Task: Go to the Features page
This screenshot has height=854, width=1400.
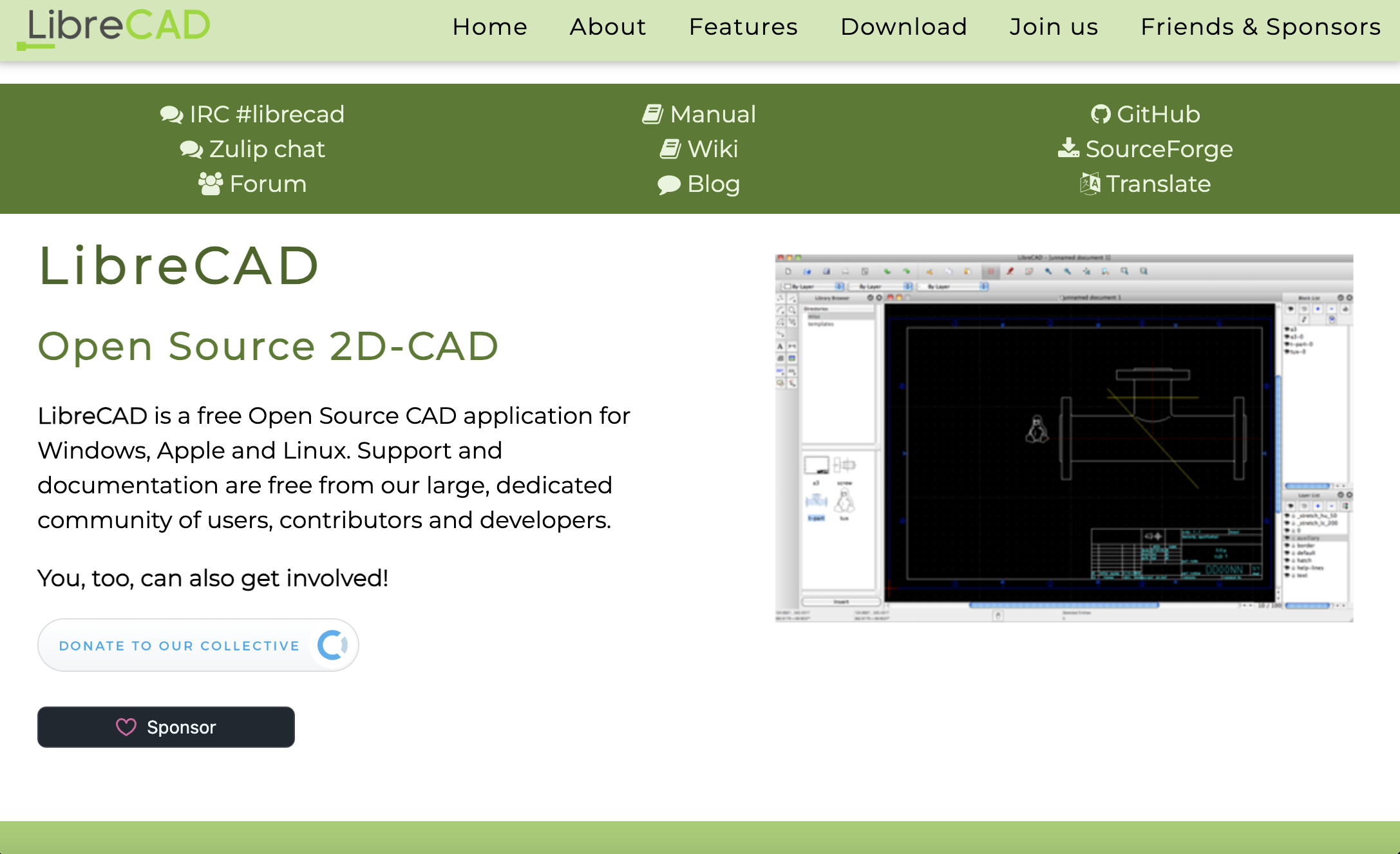Action: (x=743, y=27)
